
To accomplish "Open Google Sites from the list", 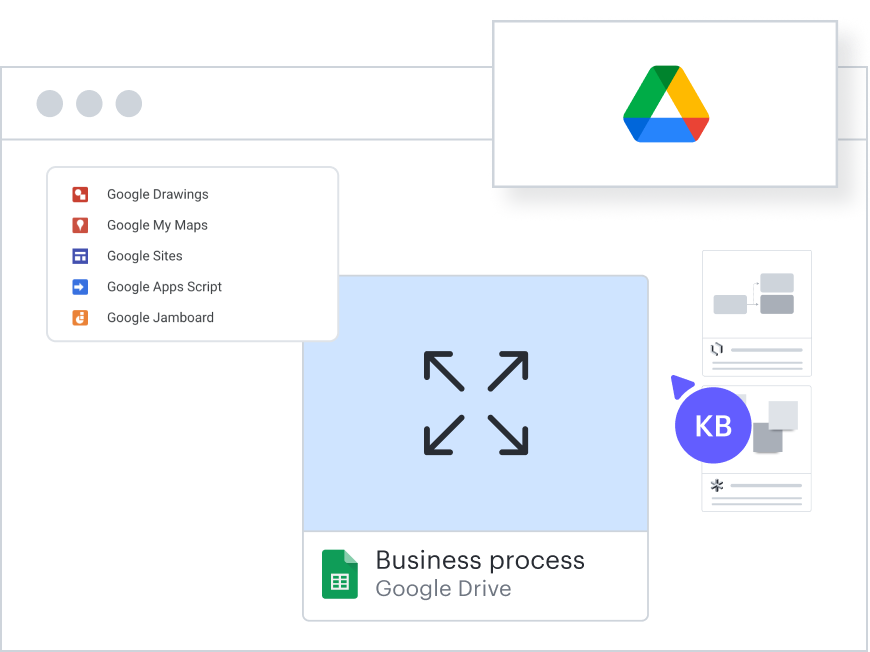I will tap(144, 256).
